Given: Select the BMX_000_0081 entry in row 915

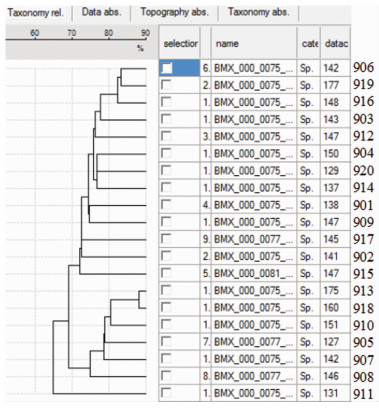Looking at the screenshot, I should click(254, 274).
